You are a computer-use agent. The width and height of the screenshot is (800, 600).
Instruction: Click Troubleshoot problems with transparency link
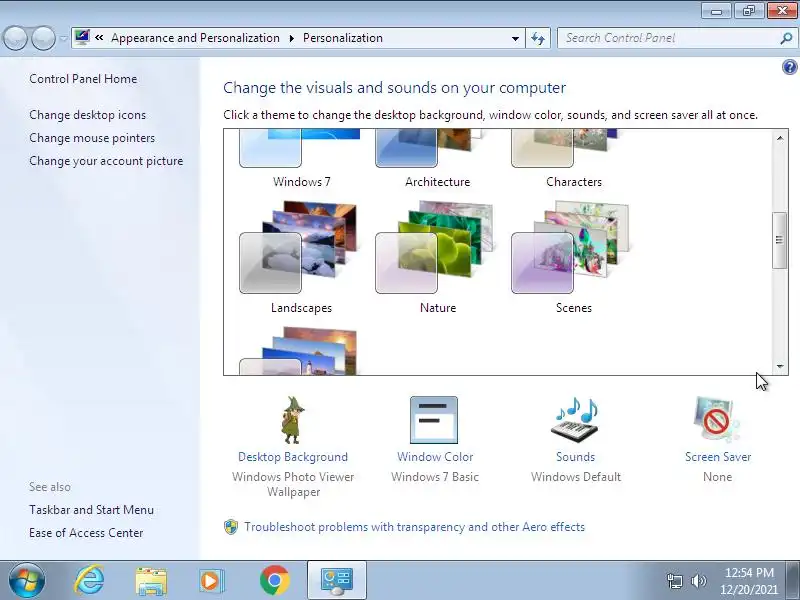click(414, 527)
